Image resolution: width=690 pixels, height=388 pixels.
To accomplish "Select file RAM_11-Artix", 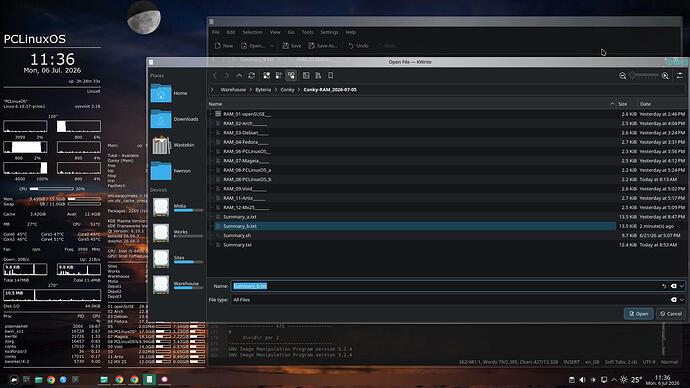I will 244,198.
